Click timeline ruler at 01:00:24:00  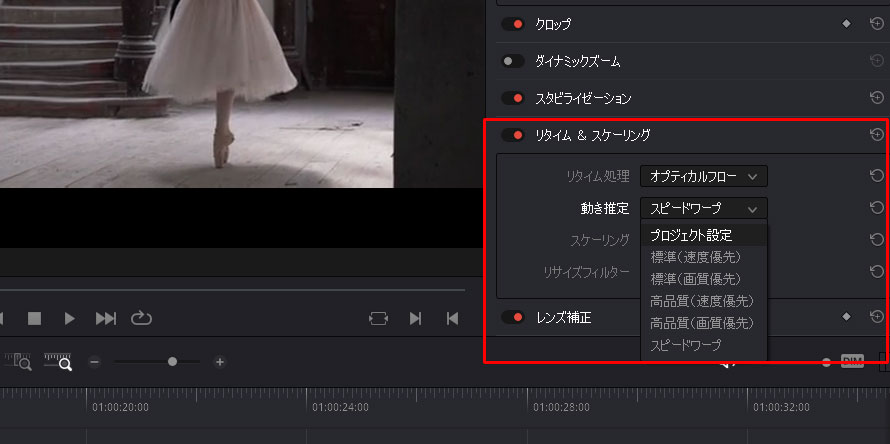[340, 407]
